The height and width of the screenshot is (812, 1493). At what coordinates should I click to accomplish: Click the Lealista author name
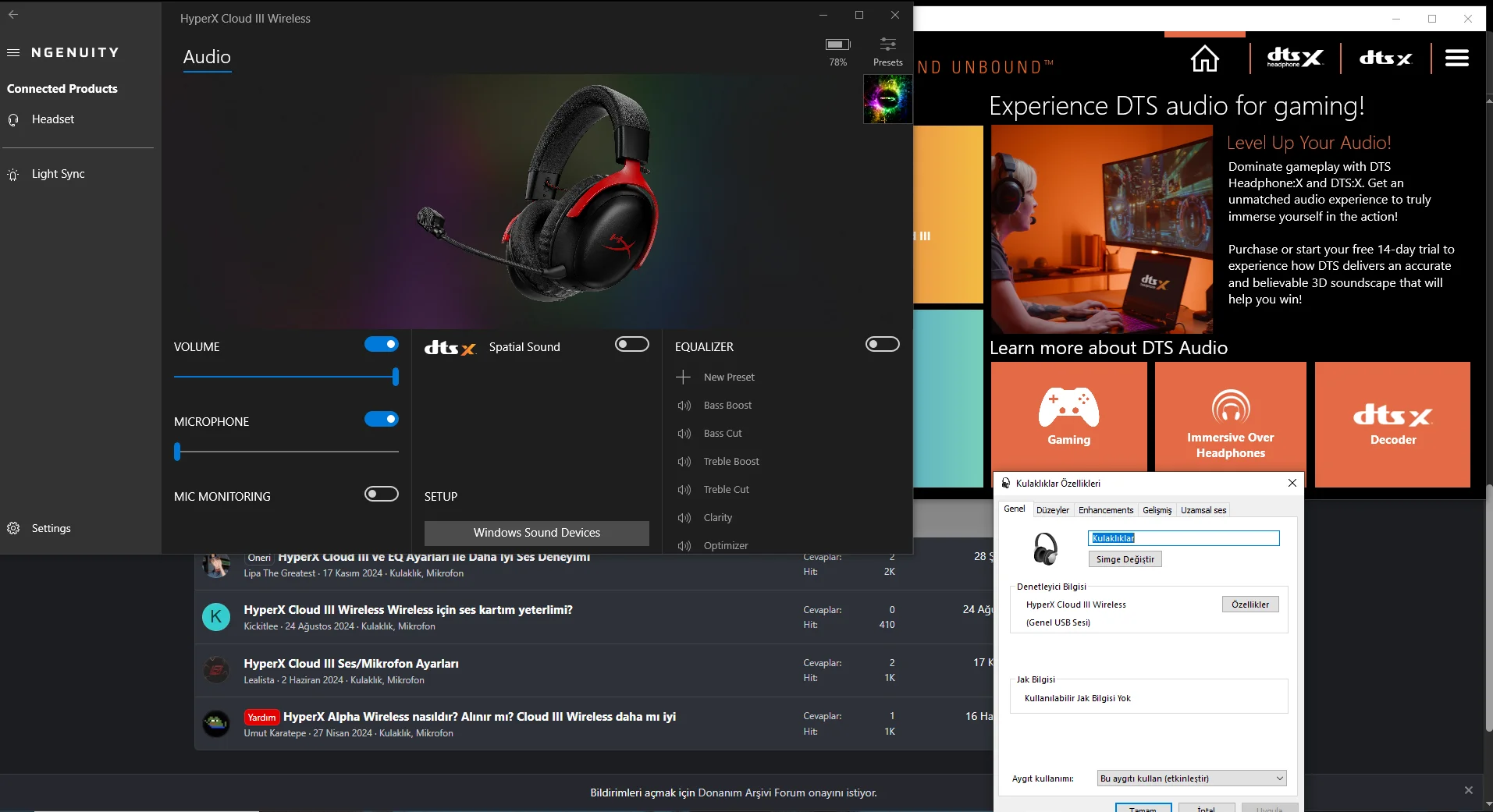click(x=259, y=680)
